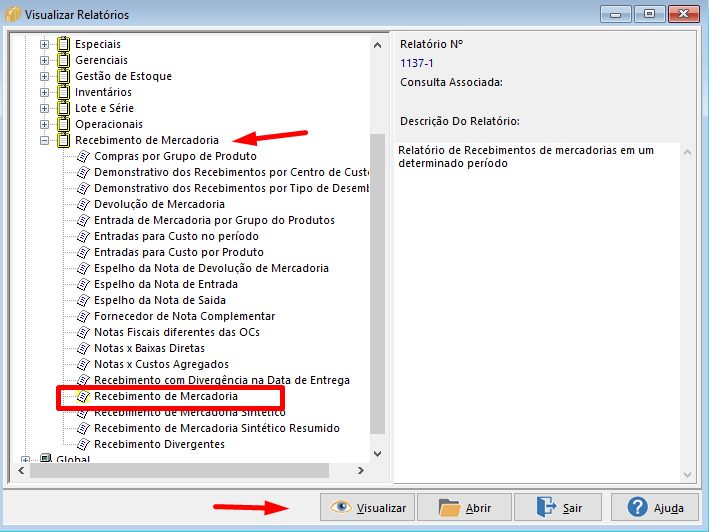Viewport: 709px width, 532px height.
Task: Select Recebimento com Divergência na Data de Entrega
Action: pos(222,380)
